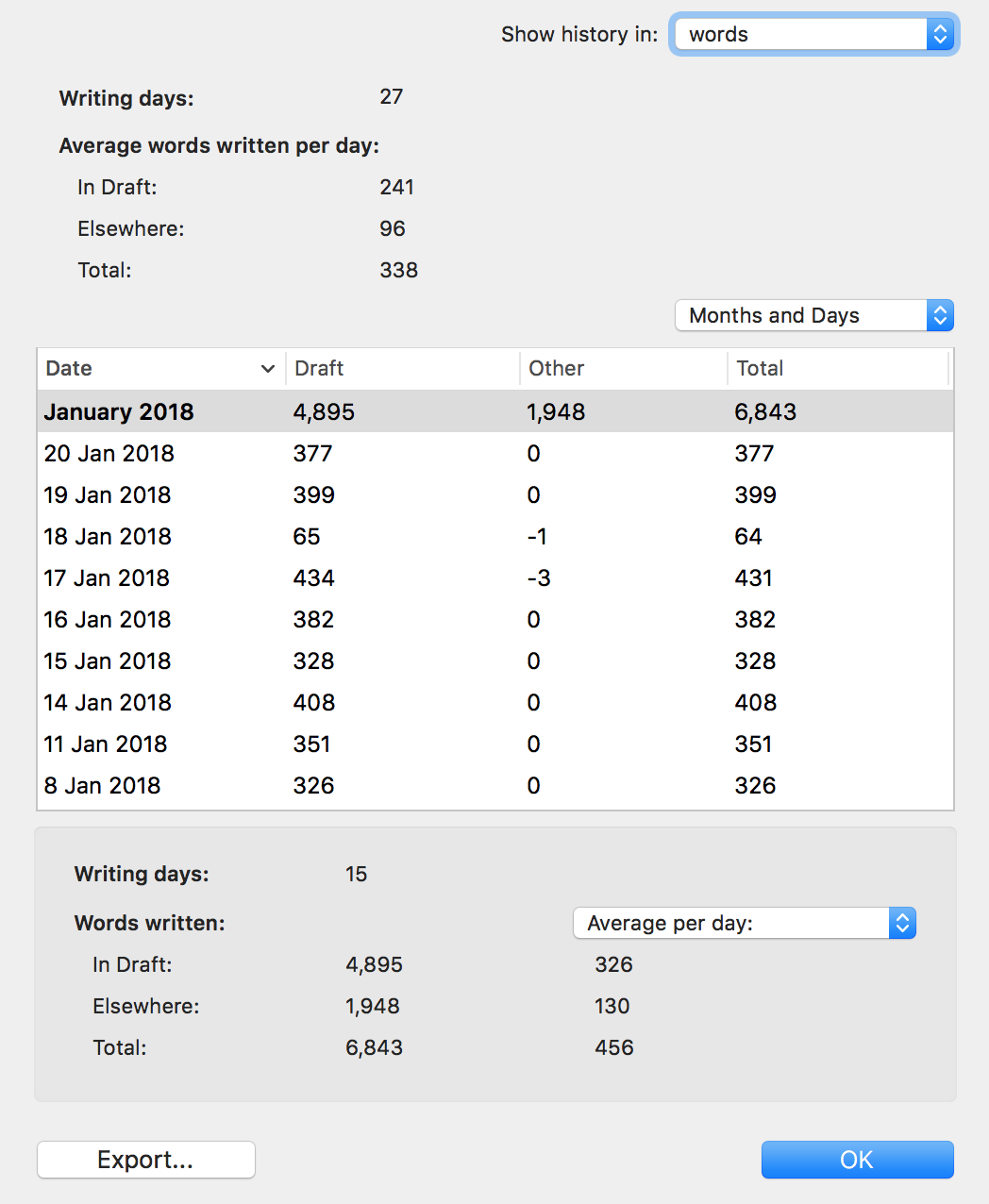
Task: Select the 16 Jan 2018 row
Action: [x=495, y=619]
